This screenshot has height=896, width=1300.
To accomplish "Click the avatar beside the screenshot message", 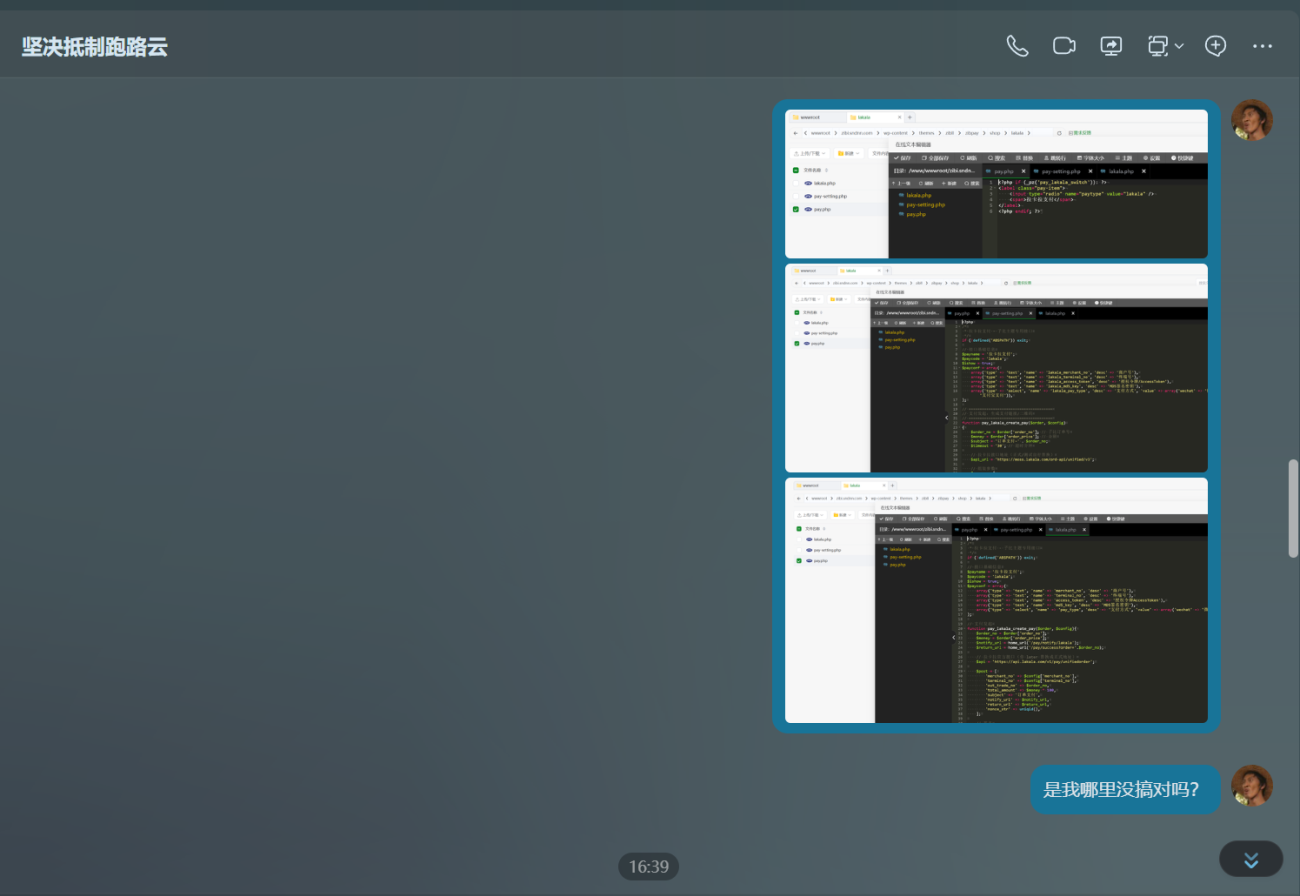I will coord(1251,120).
